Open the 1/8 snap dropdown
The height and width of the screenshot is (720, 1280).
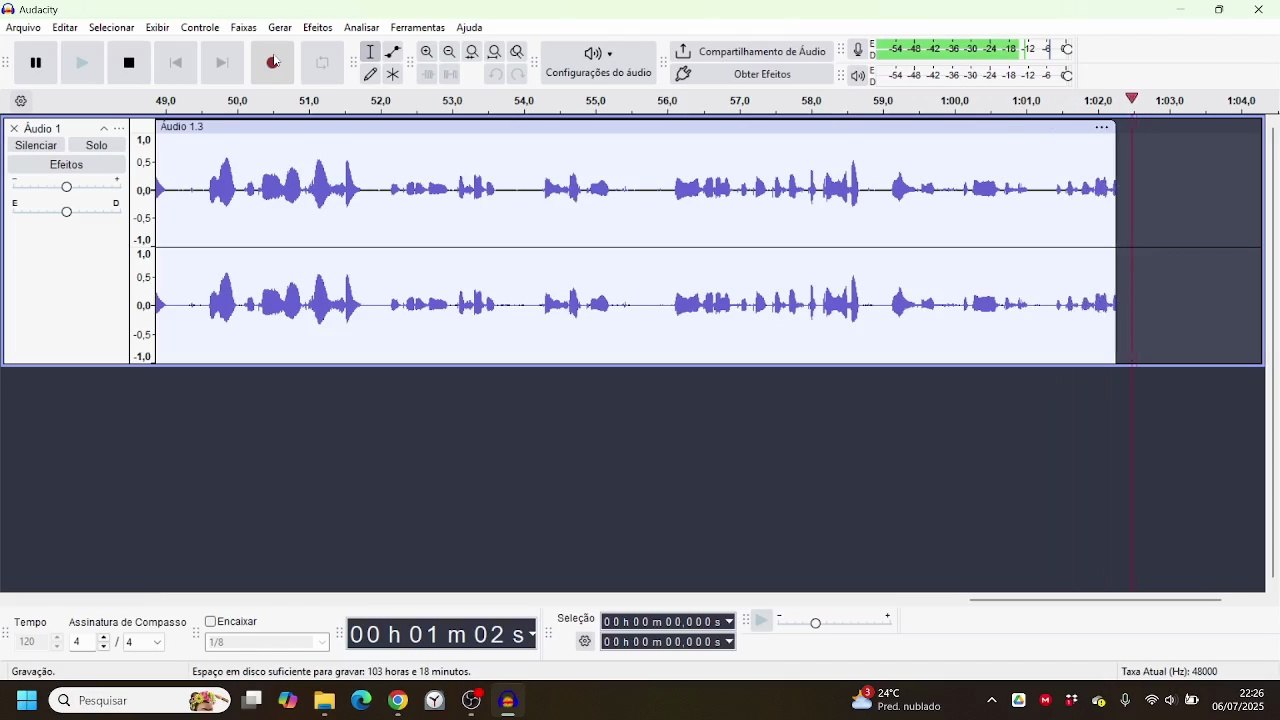click(267, 642)
